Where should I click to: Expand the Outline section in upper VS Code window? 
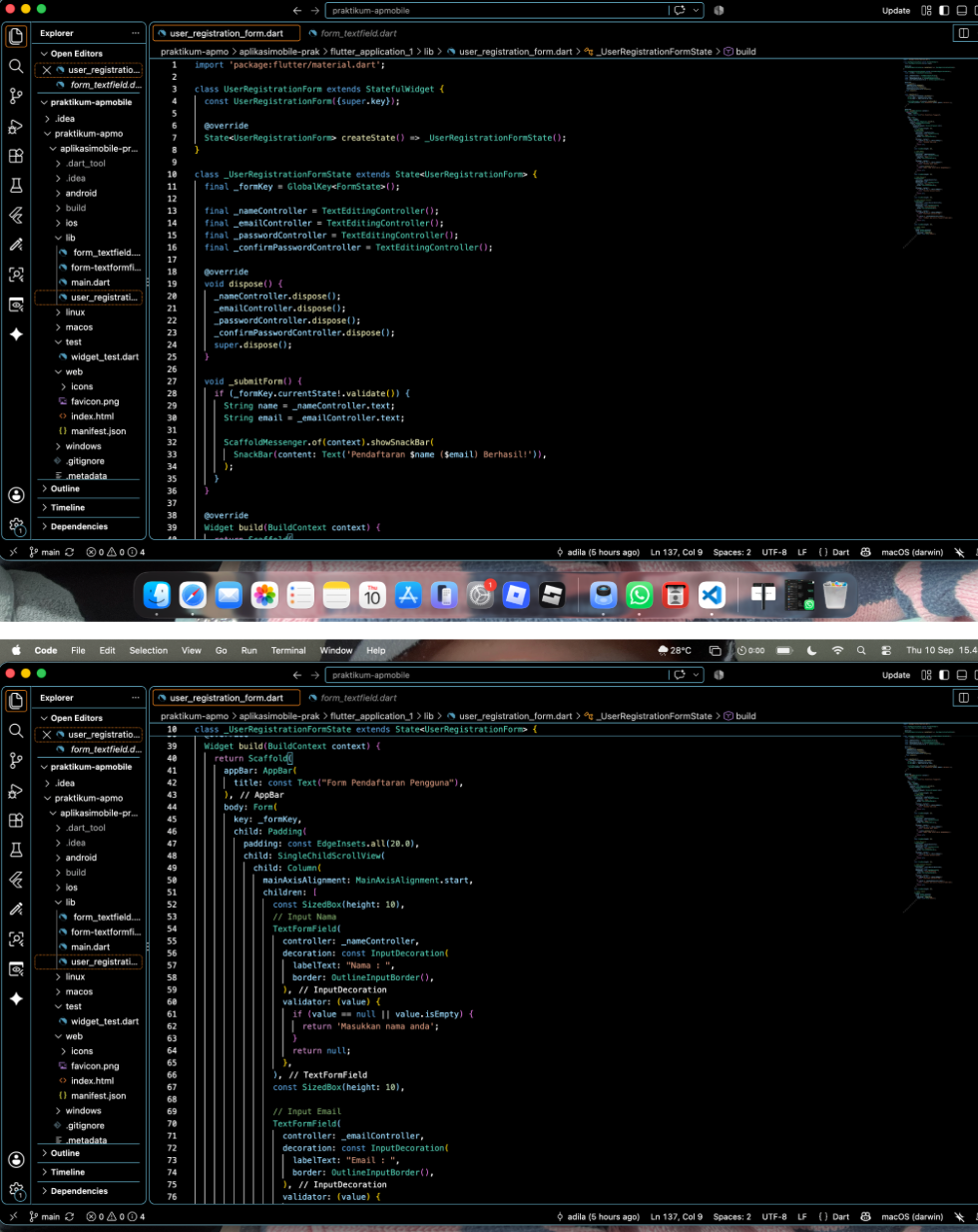[93, 489]
